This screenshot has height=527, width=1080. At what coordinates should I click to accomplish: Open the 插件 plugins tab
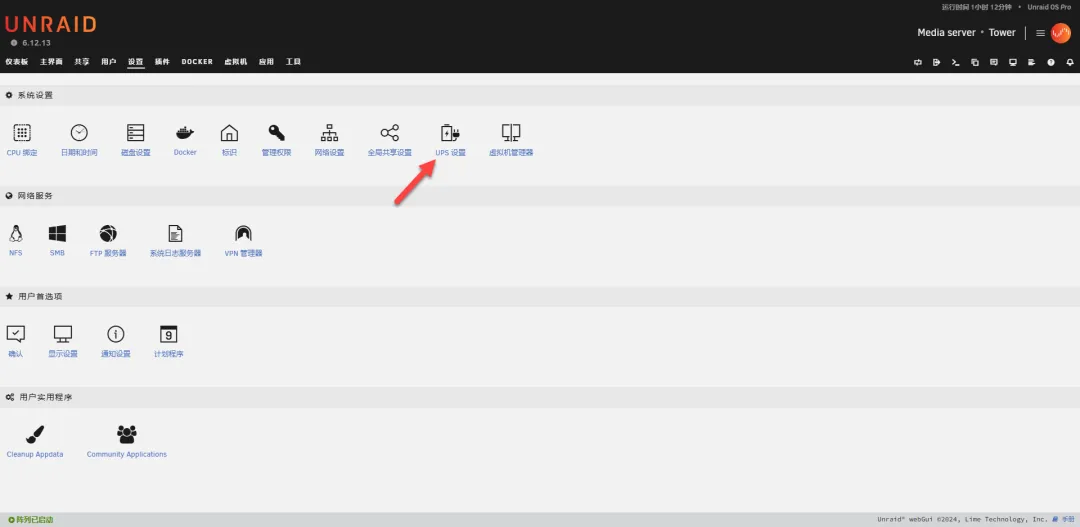tap(162, 62)
